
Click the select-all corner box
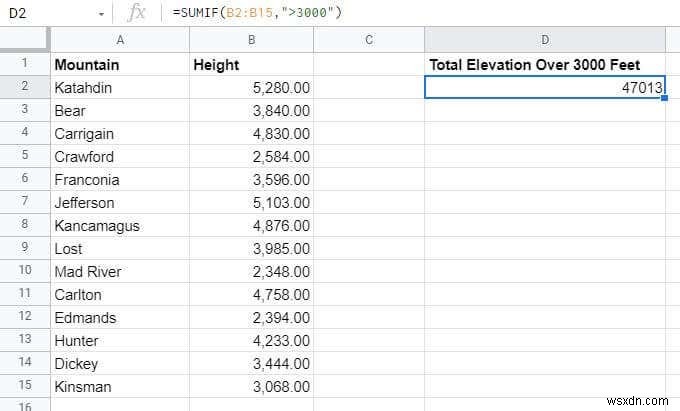25,40
